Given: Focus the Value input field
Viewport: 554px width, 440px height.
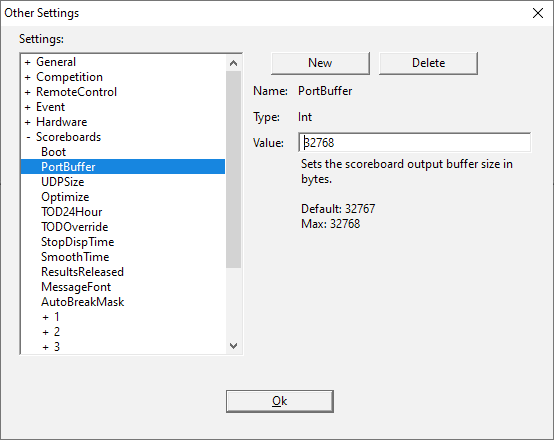Looking at the screenshot, I should coord(414,142).
